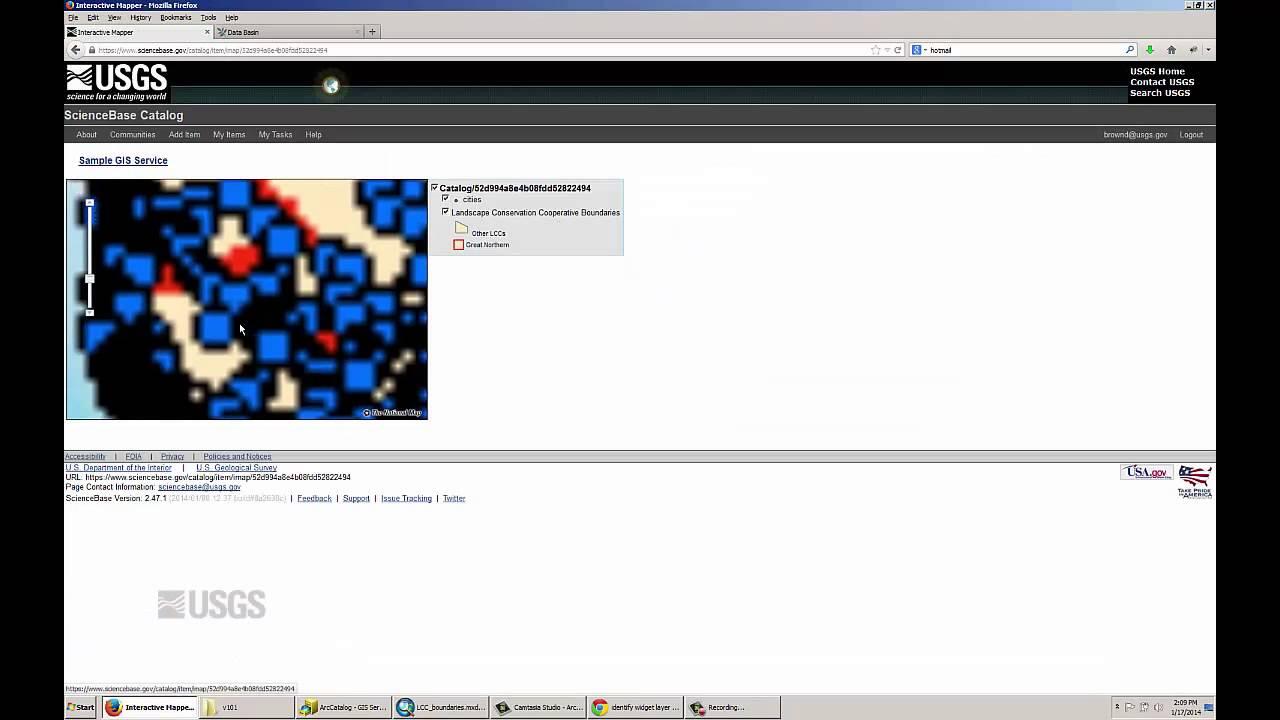Switch to Chrome identify widget layer window
The height and width of the screenshot is (720, 1280).
635,707
